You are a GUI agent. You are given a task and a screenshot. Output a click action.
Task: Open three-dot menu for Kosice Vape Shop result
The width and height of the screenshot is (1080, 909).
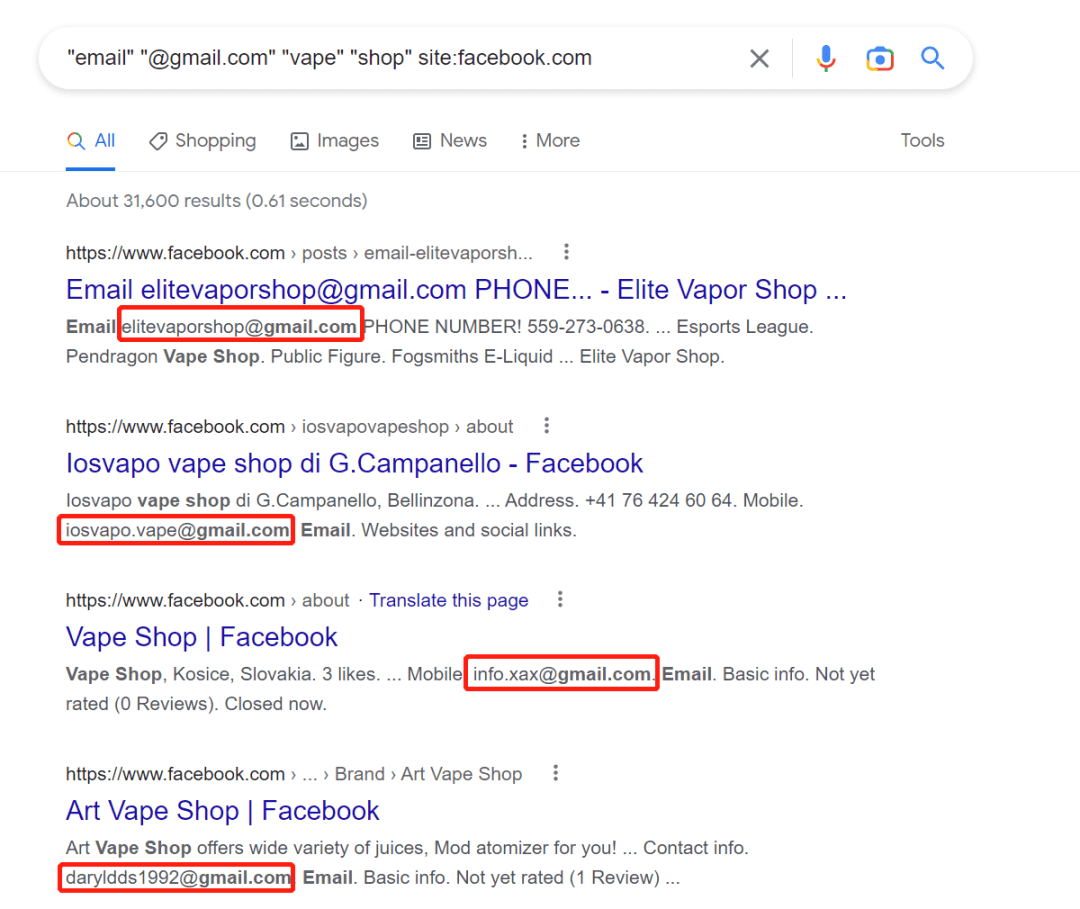pyautogui.click(x=560, y=600)
